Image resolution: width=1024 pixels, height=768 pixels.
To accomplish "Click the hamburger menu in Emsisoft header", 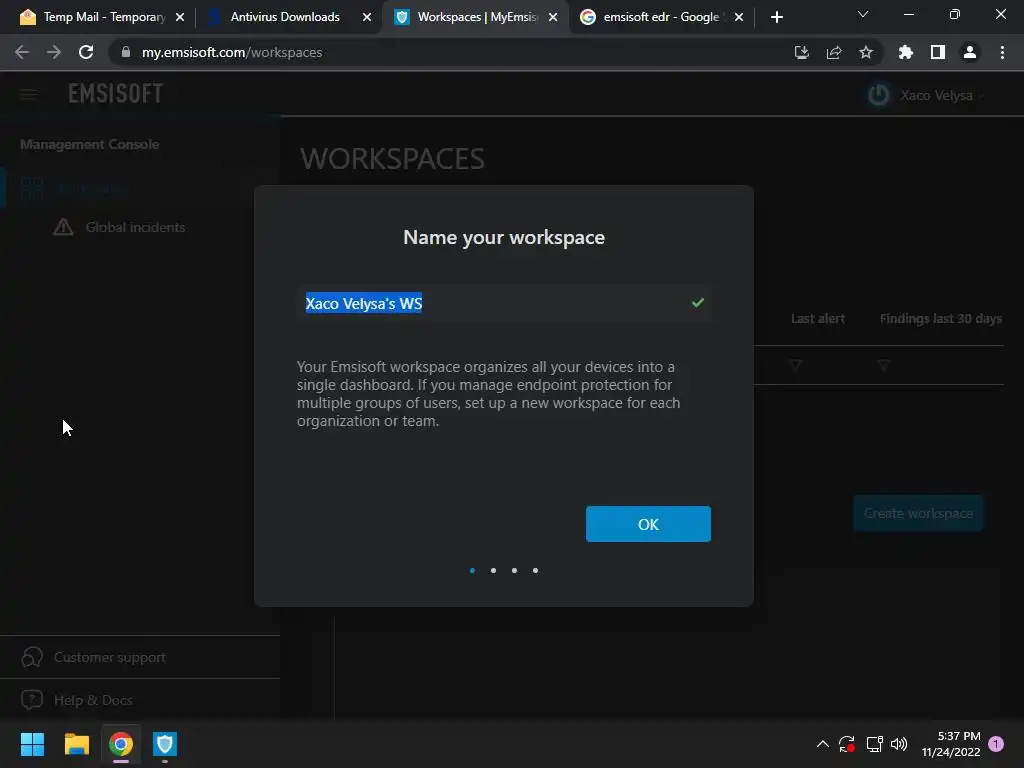I will tap(28, 95).
